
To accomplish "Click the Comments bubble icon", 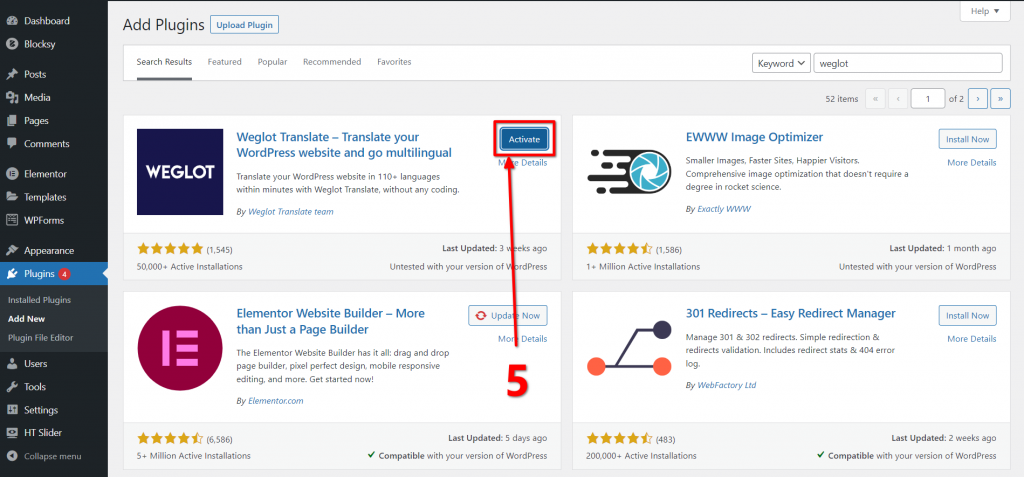I will click(12, 144).
